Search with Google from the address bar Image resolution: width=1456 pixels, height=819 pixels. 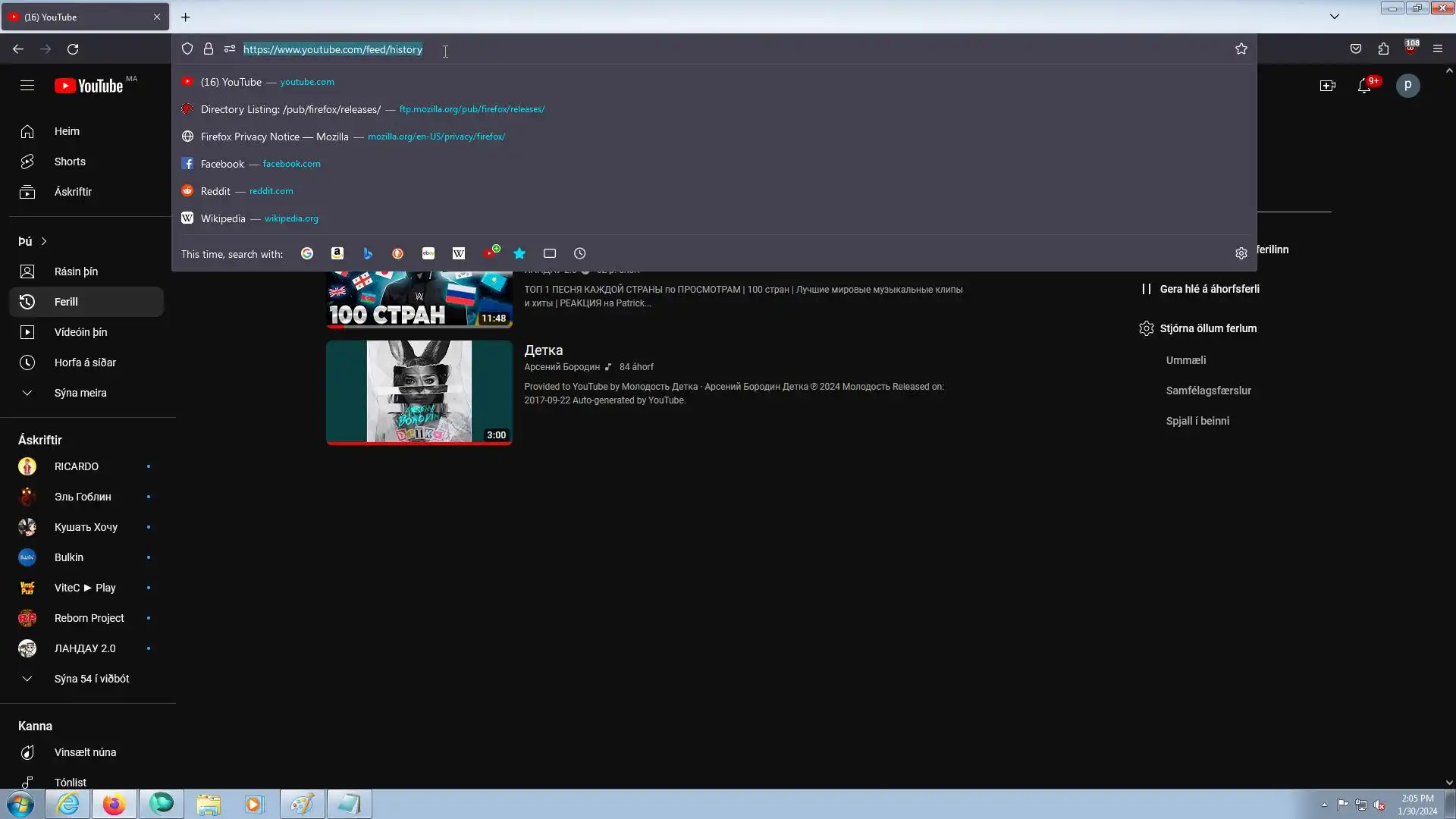click(x=307, y=253)
